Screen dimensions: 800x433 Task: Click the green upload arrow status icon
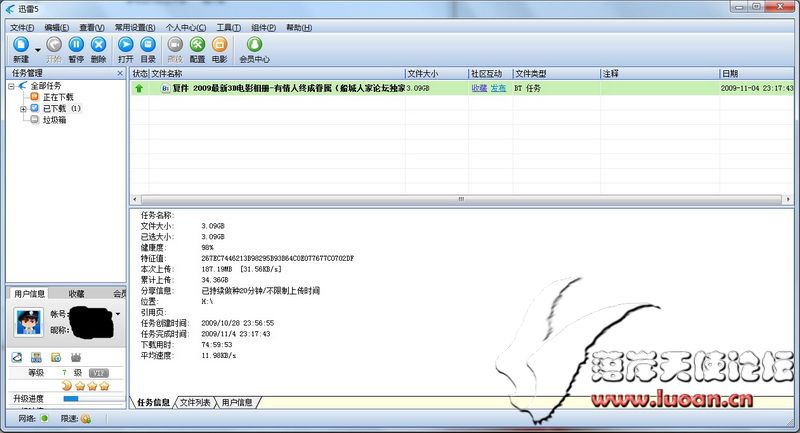click(x=139, y=88)
